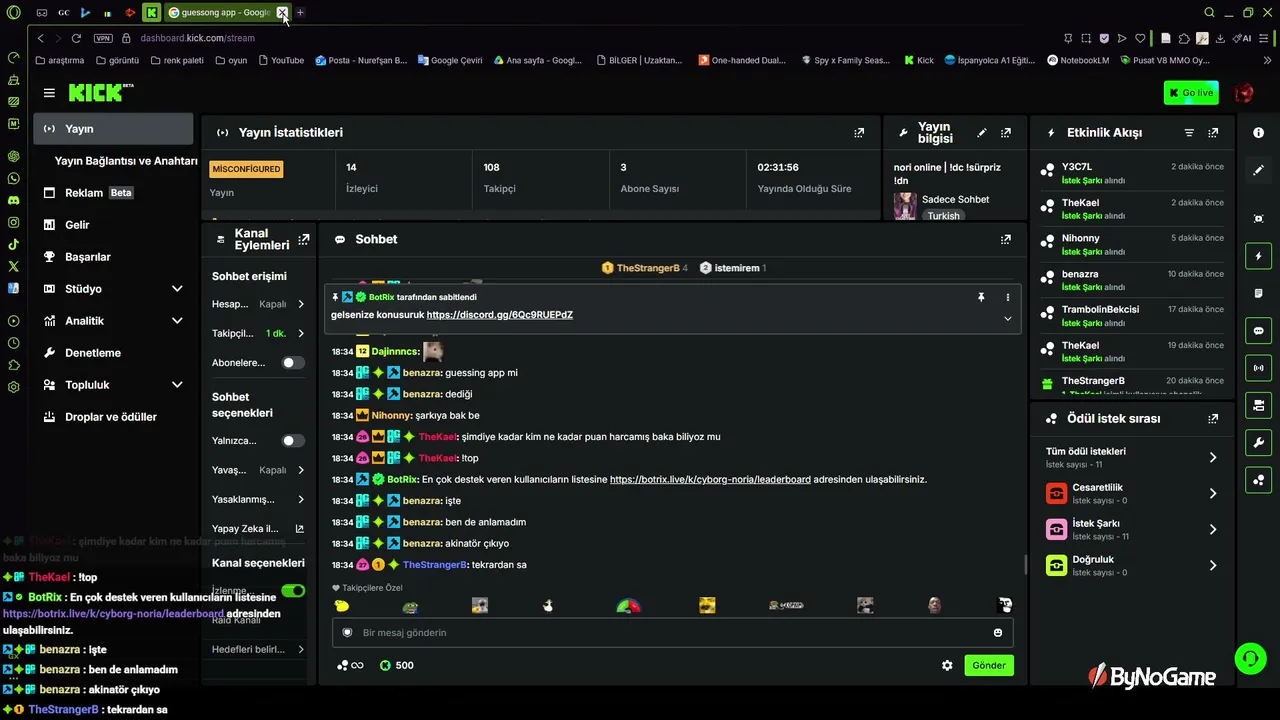The width and height of the screenshot is (1280, 720).
Task: Pop out the Yayın İstatistikleri panel
Action: (859, 132)
